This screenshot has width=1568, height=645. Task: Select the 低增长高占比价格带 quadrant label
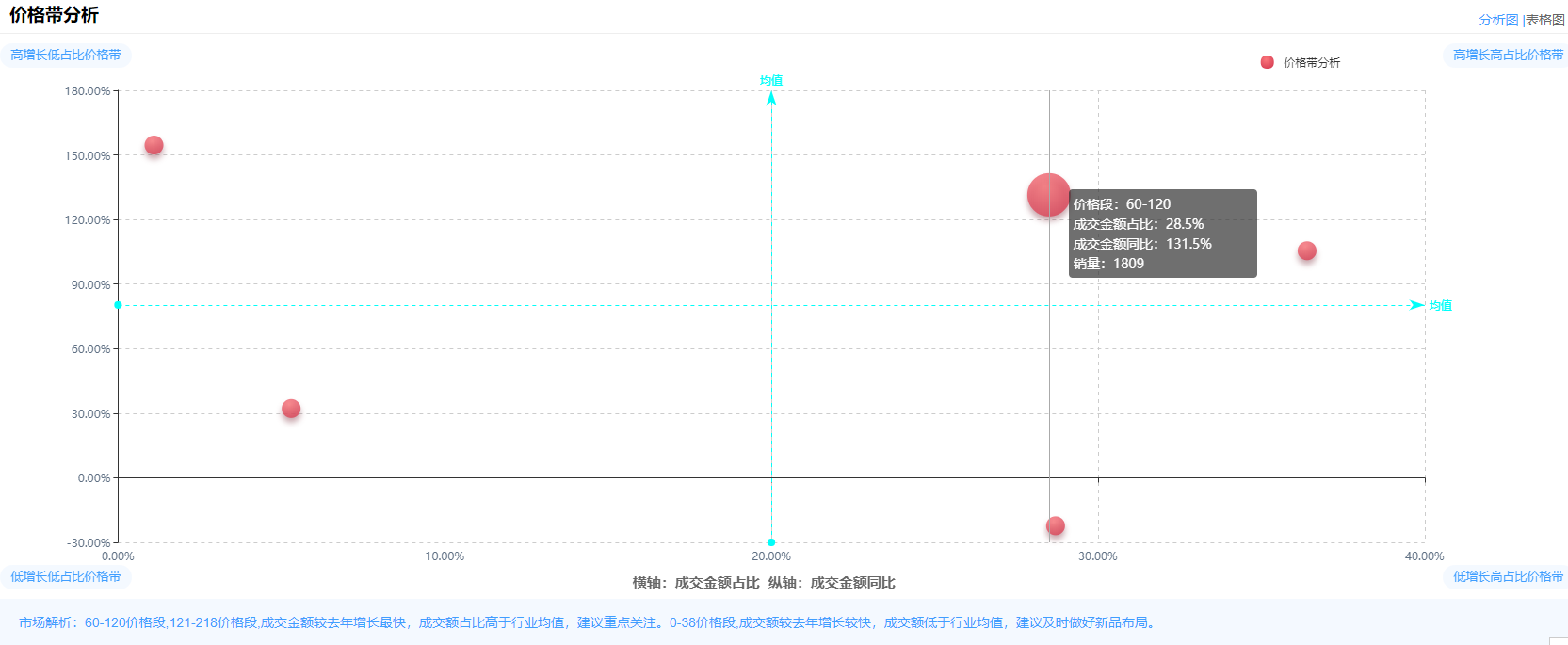1507,576
